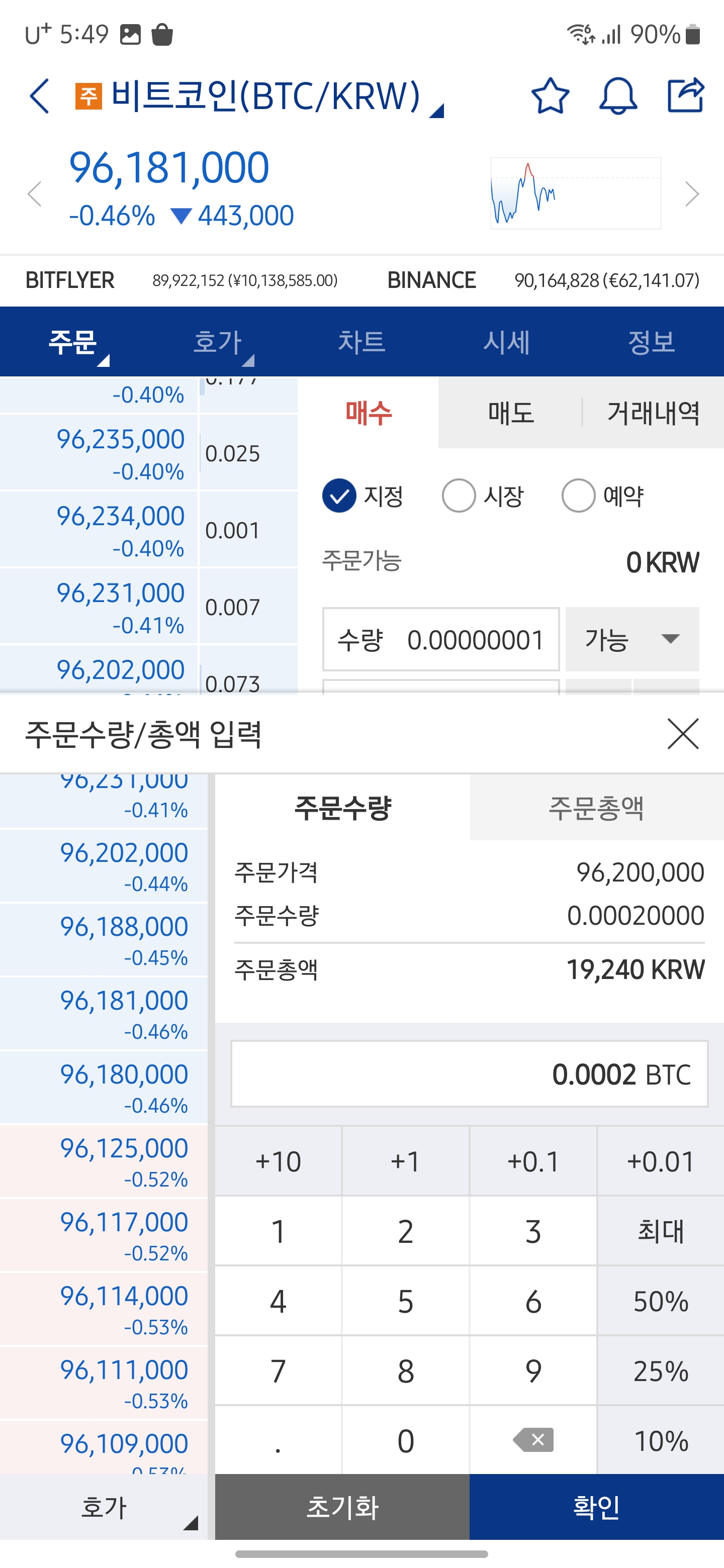
Task: Select 시장 market order radio
Action: tap(459, 496)
